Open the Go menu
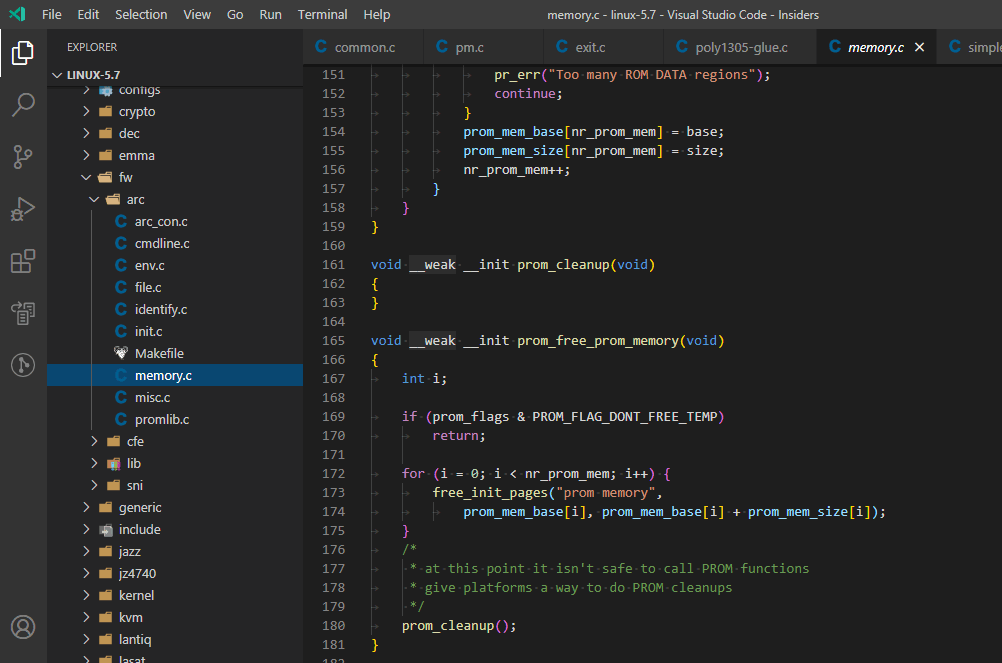The width and height of the screenshot is (1002, 663). 235,14
